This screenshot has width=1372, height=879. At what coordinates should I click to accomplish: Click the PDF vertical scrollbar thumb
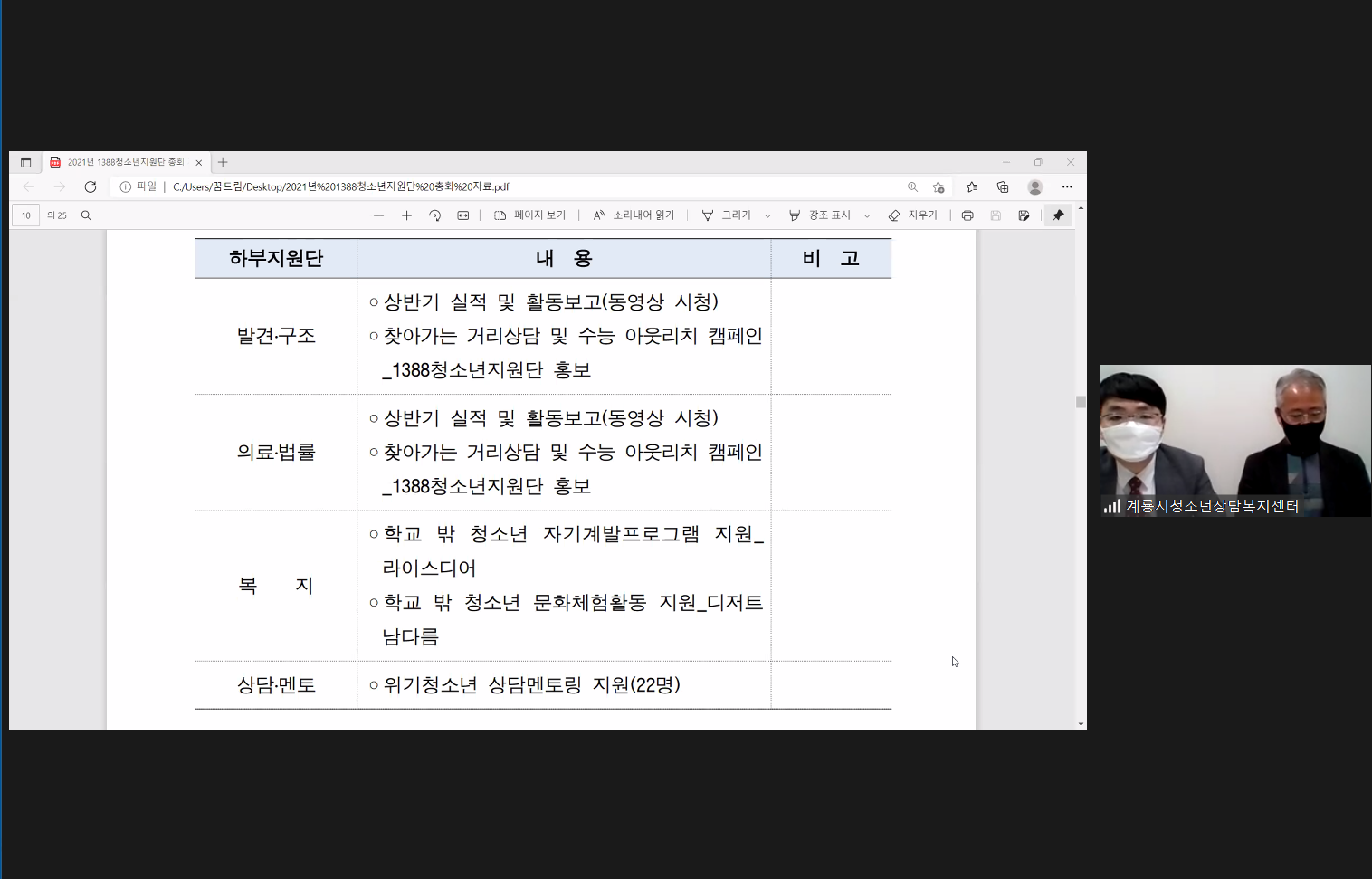[x=1081, y=402]
